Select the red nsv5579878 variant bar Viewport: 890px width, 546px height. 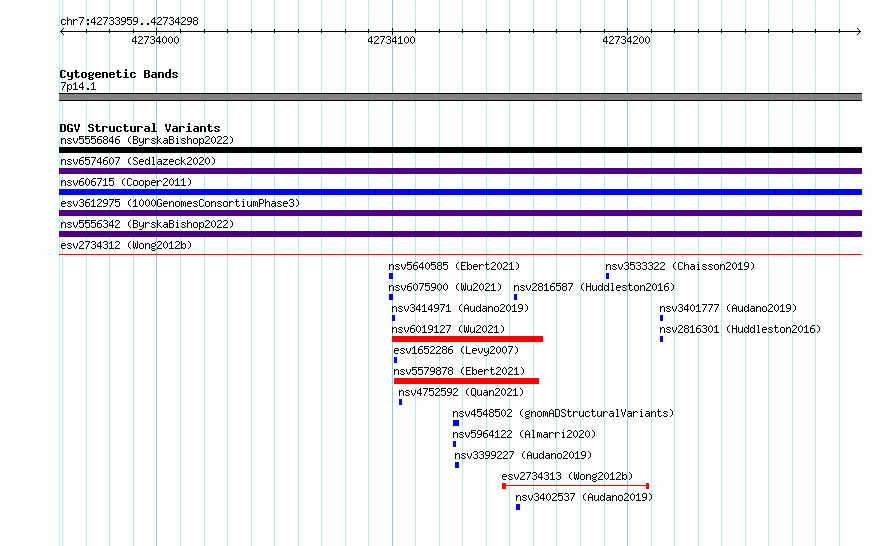pyautogui.click(x=467, y=381)
